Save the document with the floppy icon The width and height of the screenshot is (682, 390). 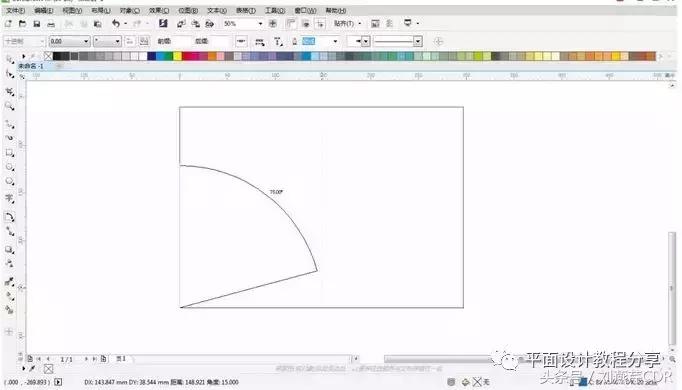tap(37, 23)
